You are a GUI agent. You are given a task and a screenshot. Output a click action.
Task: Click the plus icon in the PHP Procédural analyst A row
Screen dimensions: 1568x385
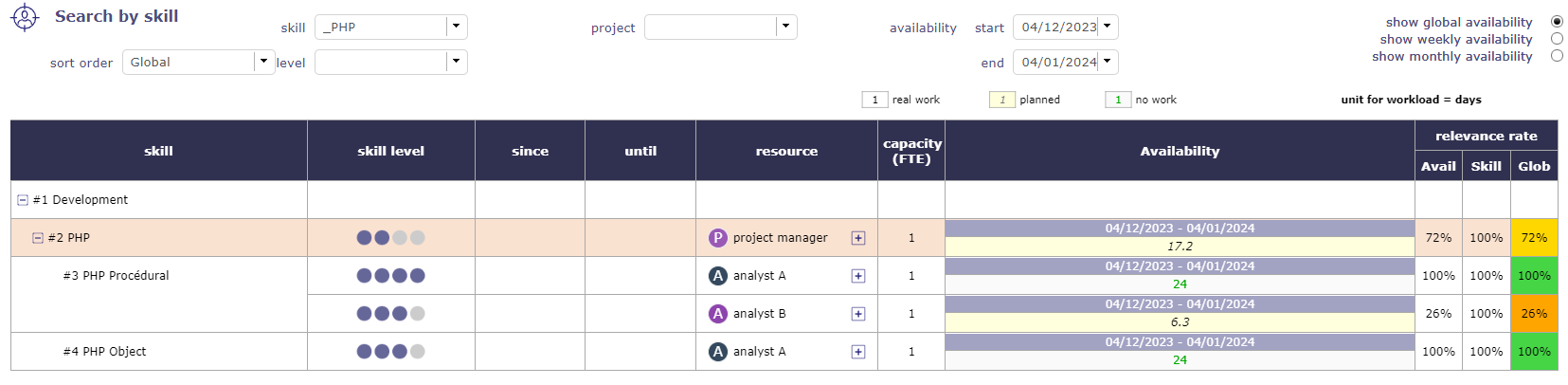pos(858,276)
